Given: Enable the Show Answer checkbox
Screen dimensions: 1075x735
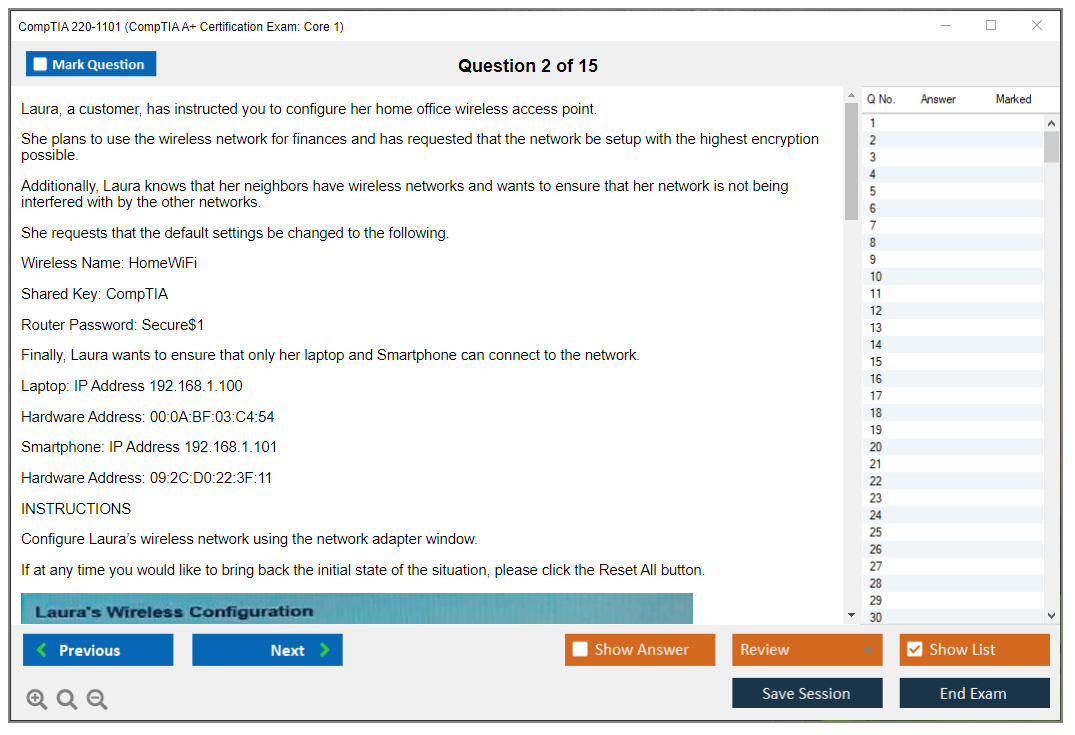Looking at the screenshot, I should [x=580, y=650].
